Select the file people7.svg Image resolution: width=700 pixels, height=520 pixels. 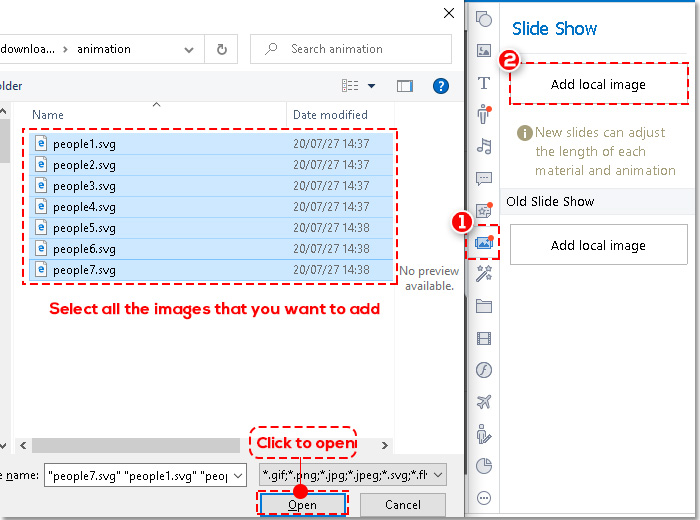click(211, 270)
